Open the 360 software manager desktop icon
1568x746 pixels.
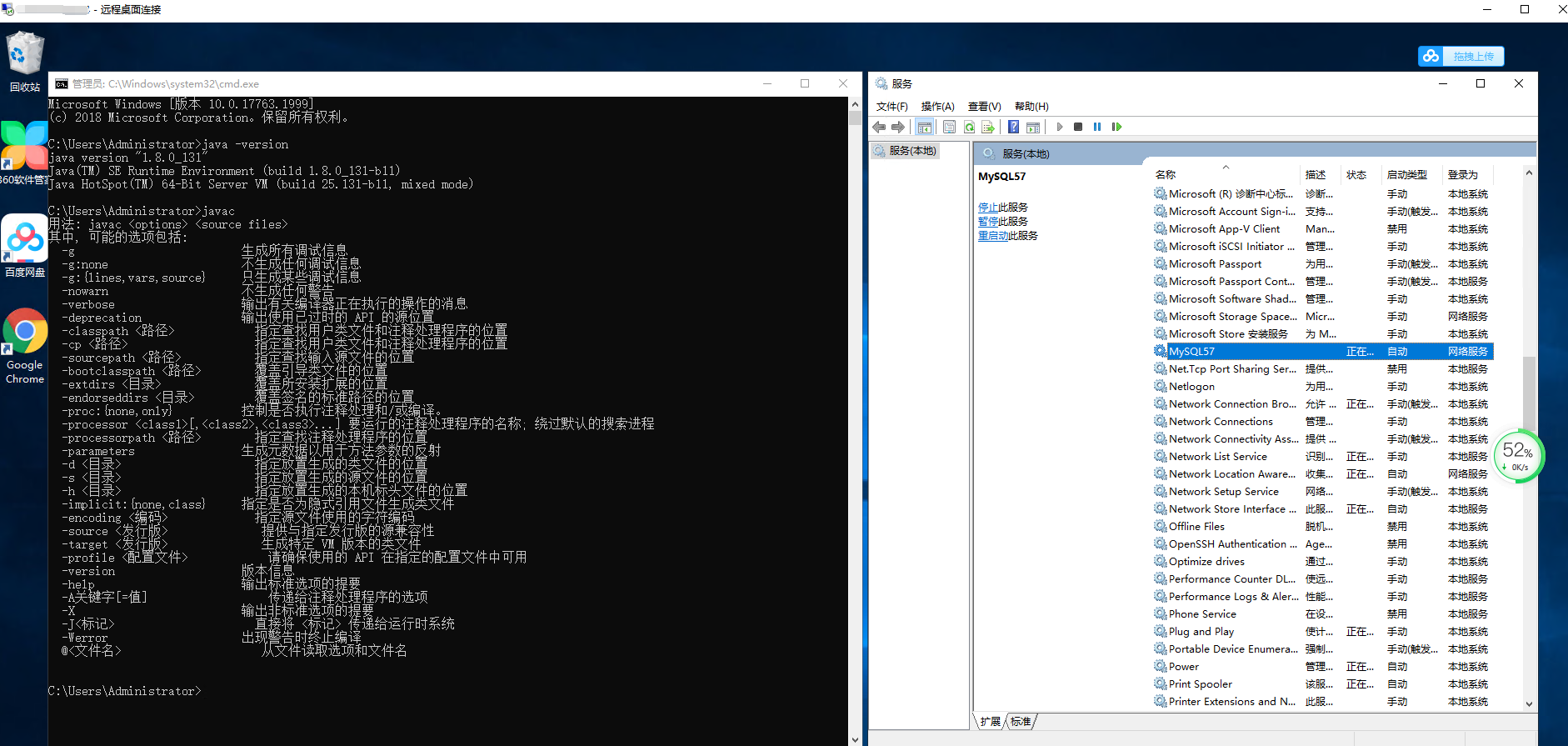(x=24, y=153)
